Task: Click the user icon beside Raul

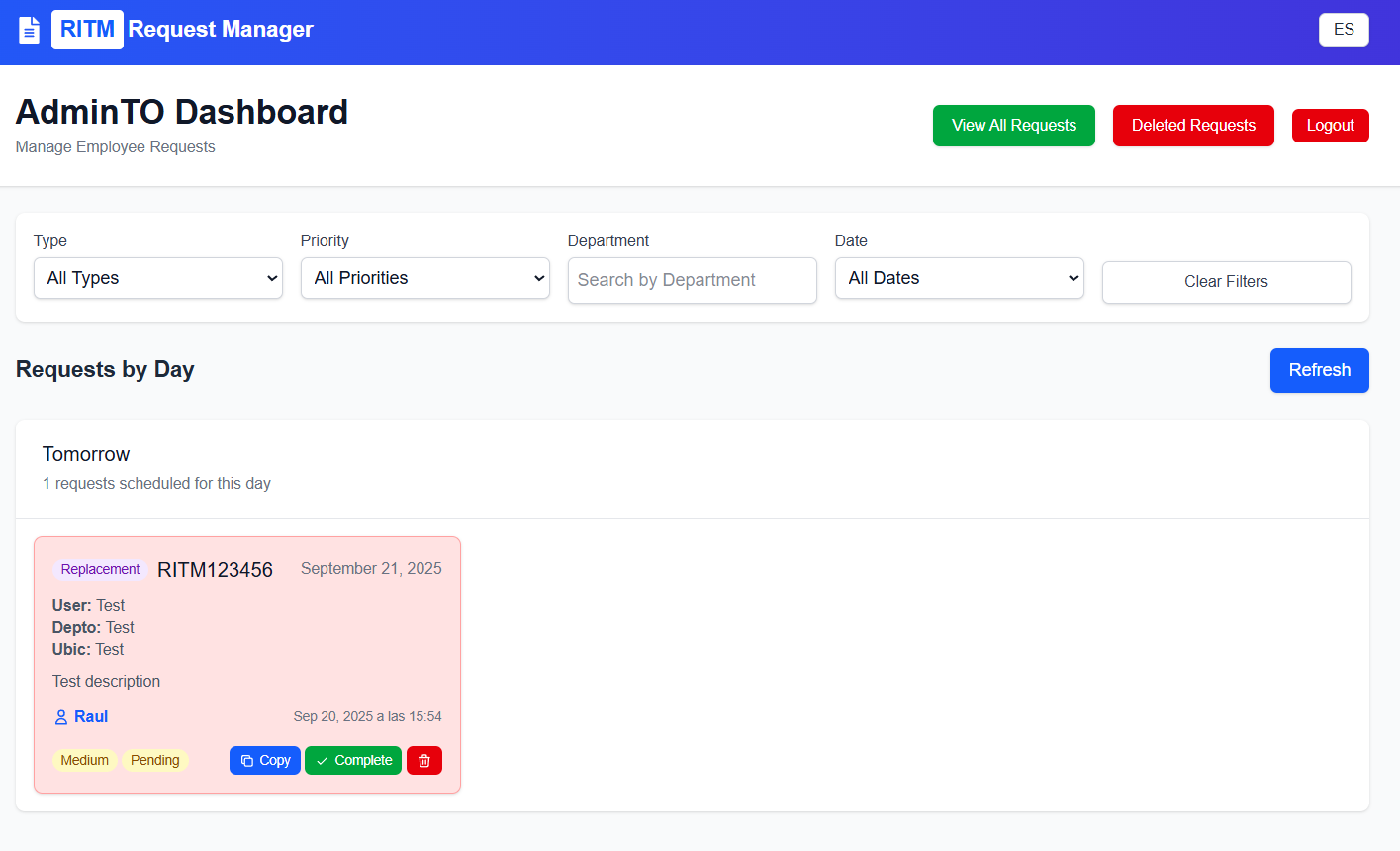Action: coord(61,717)
